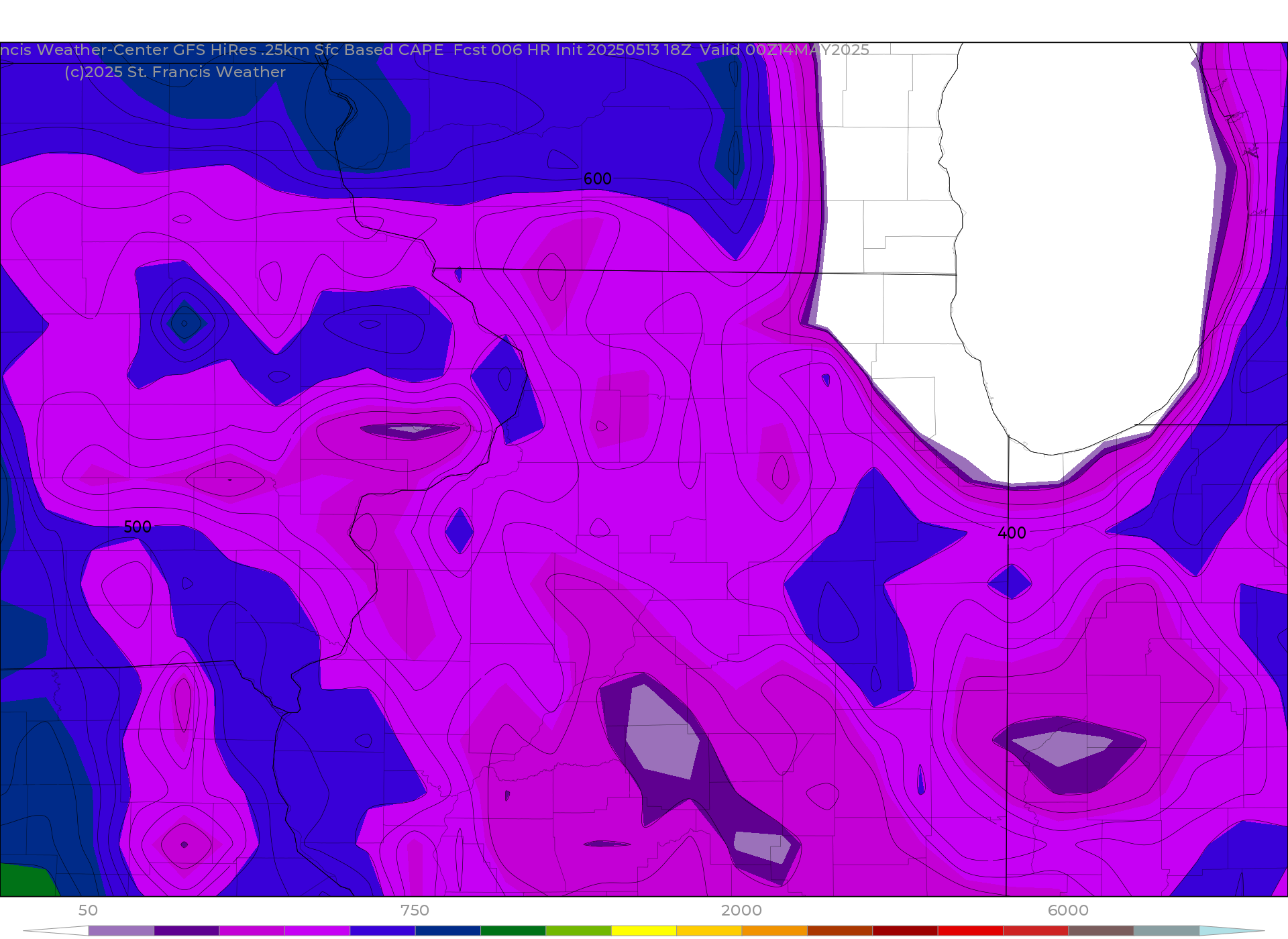The width and height of the screenshot is (1288, 939).
Task: Click the 750 color bar label
Action: coord(415,910)
